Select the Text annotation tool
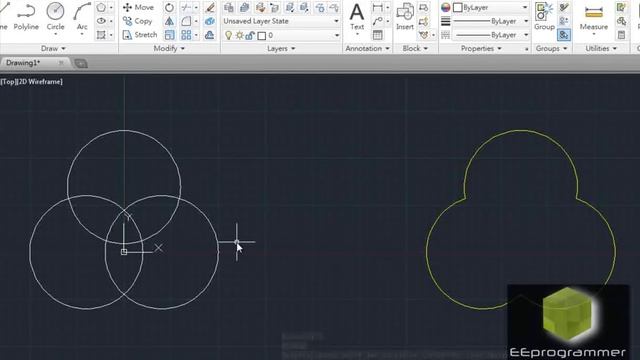The width and height of the screenshot is (640, 360). pyautogui.click(x=357, y=17)
